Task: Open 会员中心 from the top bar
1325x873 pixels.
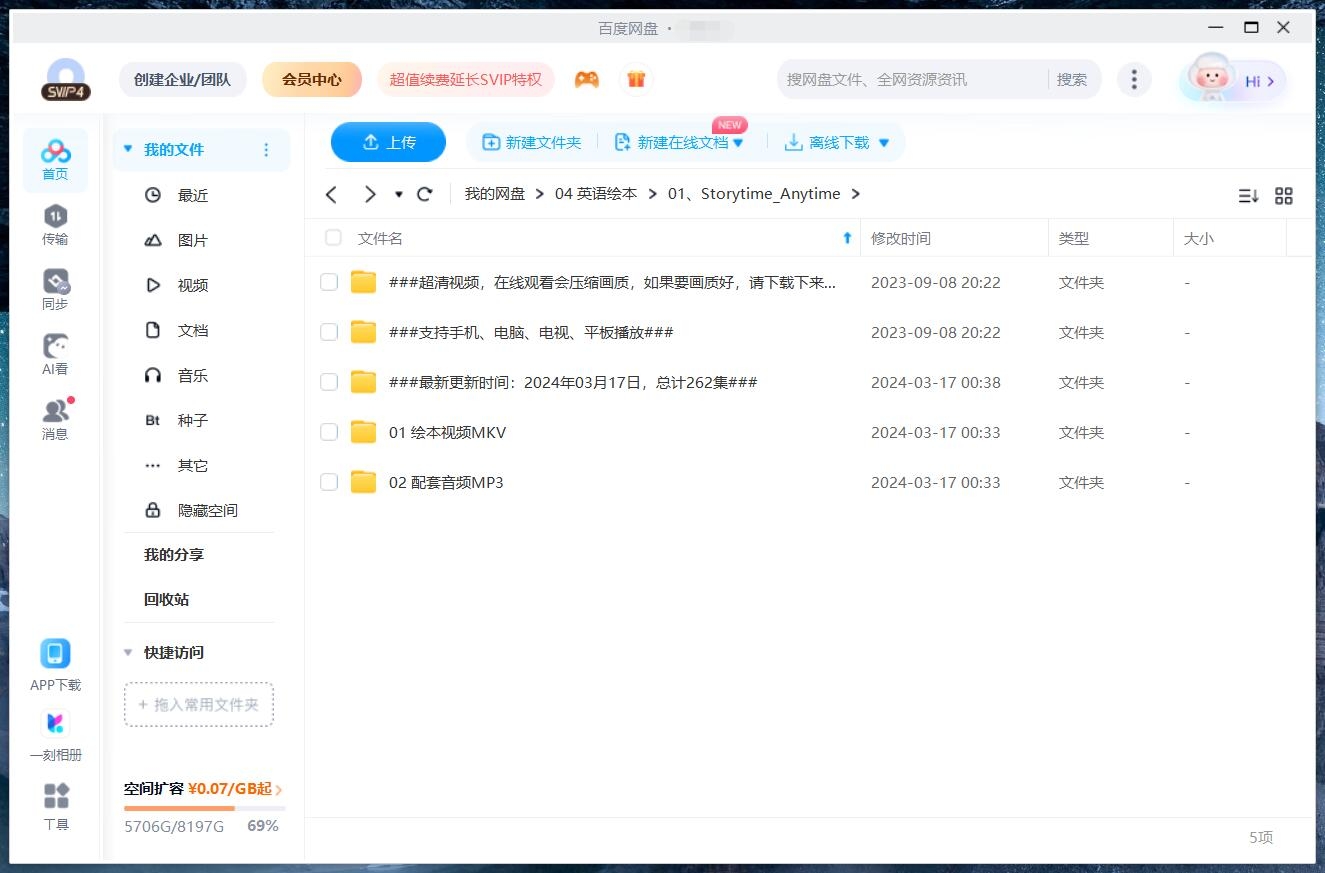Action: (x=311, y=78)
